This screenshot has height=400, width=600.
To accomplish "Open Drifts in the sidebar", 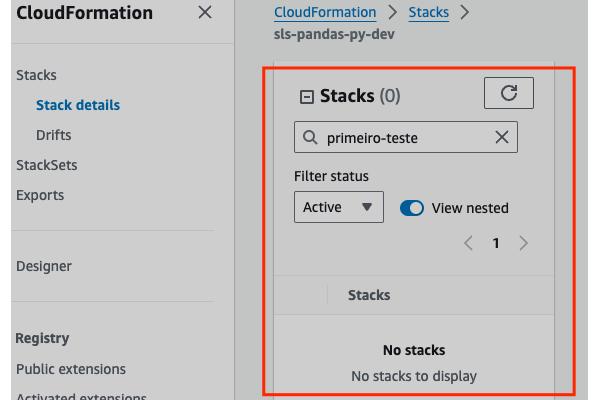I will click(x=54, y=135).
